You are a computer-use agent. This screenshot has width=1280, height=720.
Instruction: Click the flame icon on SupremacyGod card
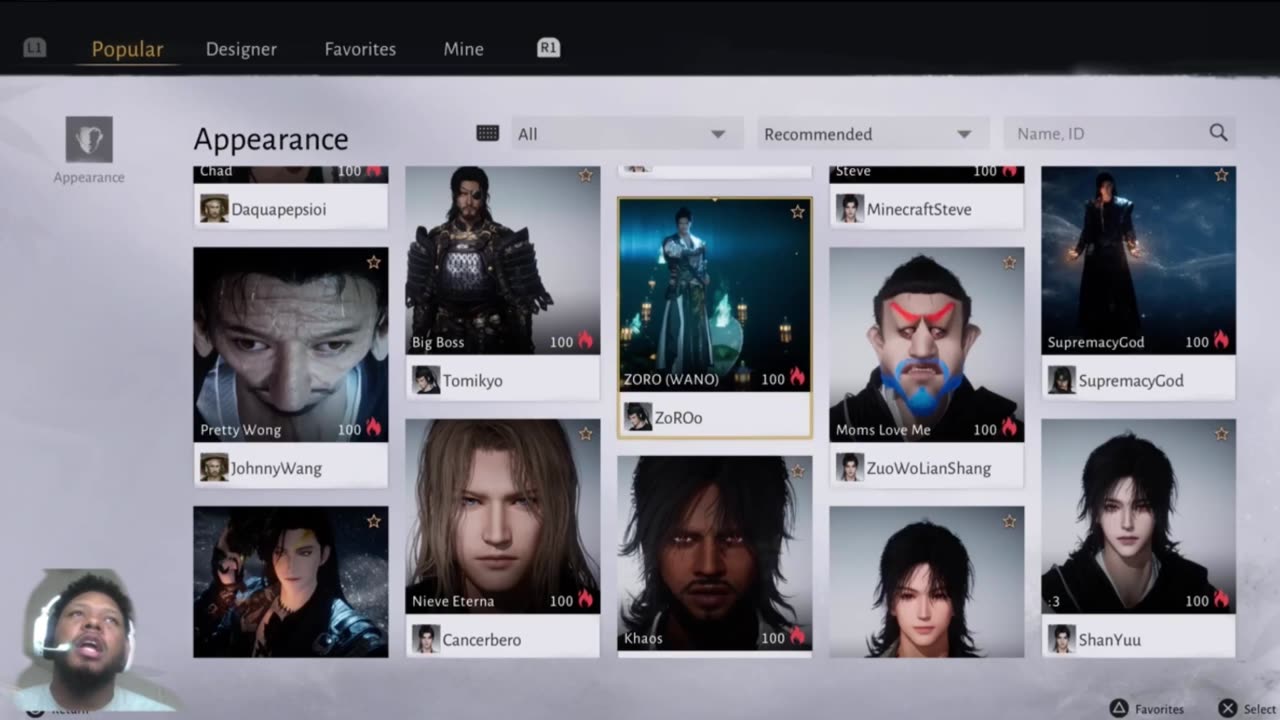1221,341
